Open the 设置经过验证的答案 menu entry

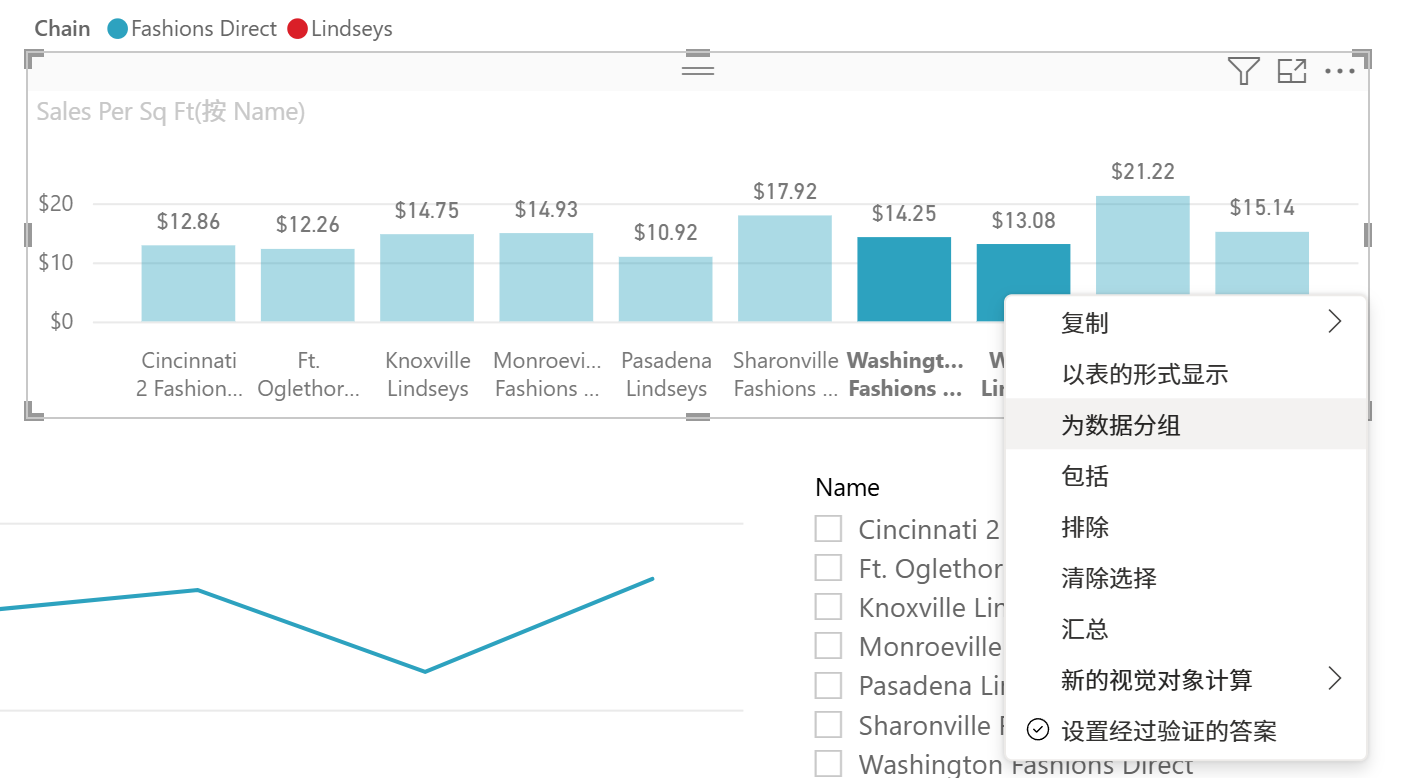point(1185,730)
